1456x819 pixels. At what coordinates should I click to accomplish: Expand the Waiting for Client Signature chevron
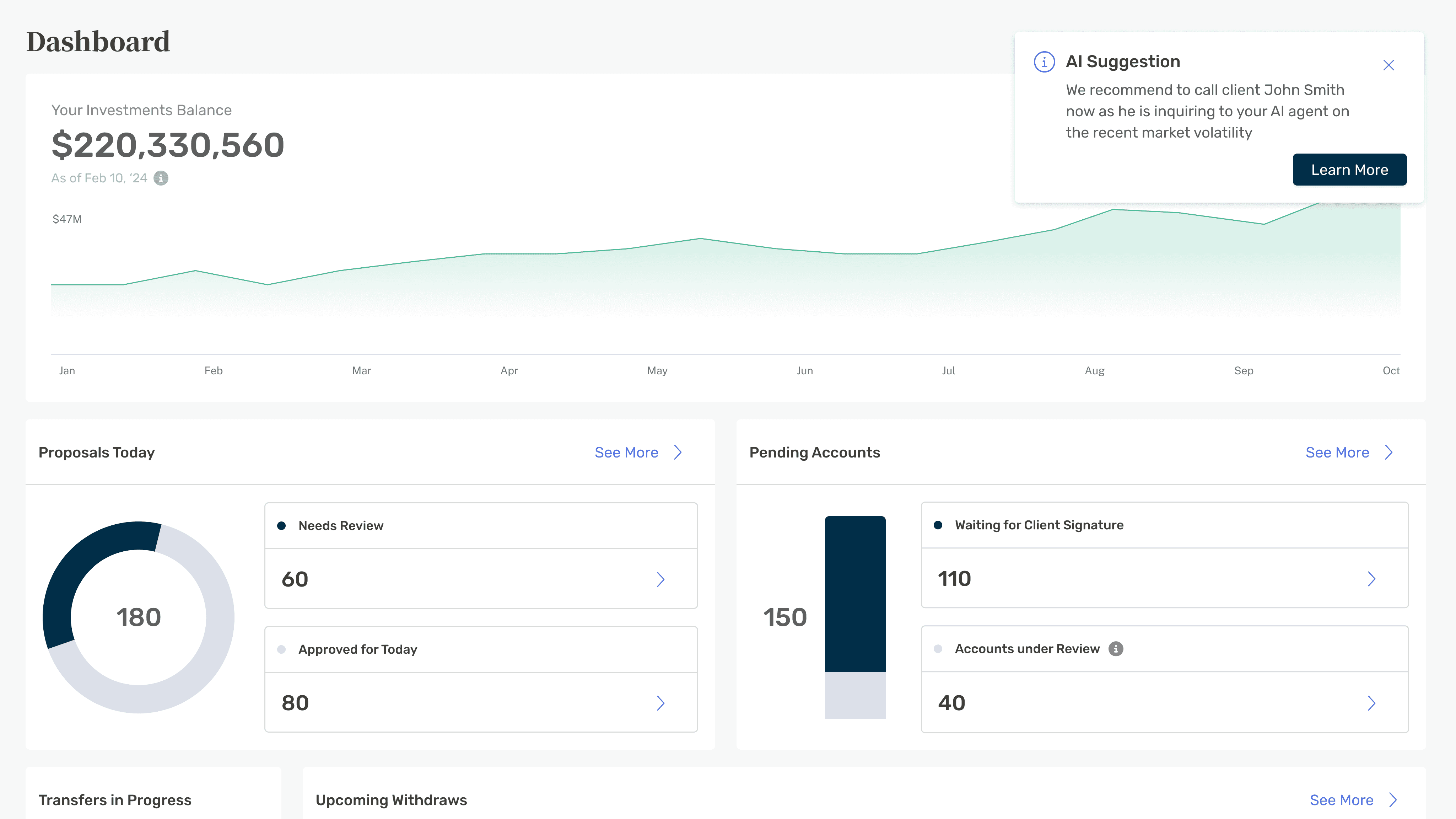click(x=1371, y=579)
